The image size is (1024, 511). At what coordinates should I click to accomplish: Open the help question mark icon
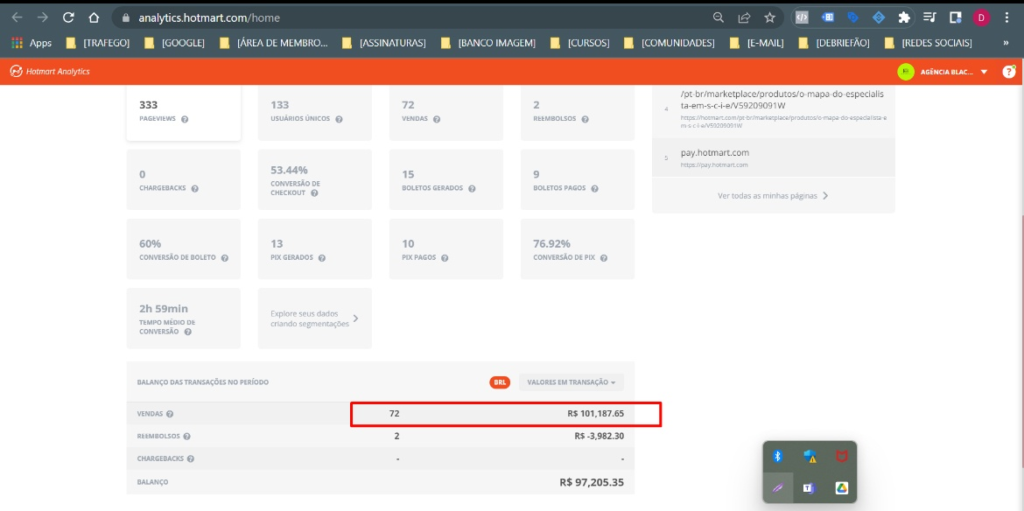point(1008,71)
